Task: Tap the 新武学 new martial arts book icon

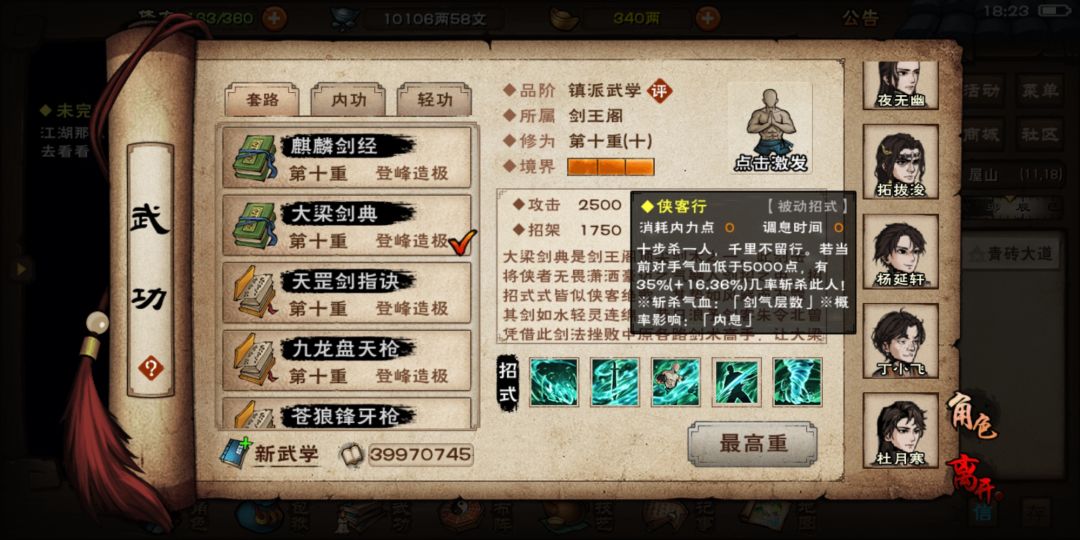Action: [236, 453]
